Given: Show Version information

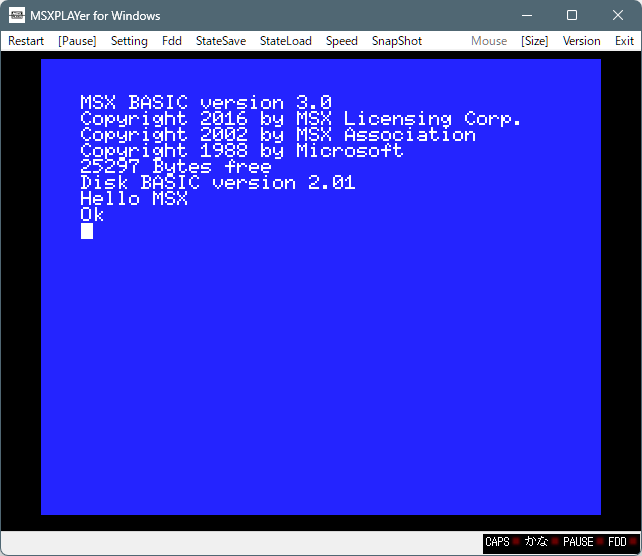Looking at the screenshot, I should click(x=581, y=41).
